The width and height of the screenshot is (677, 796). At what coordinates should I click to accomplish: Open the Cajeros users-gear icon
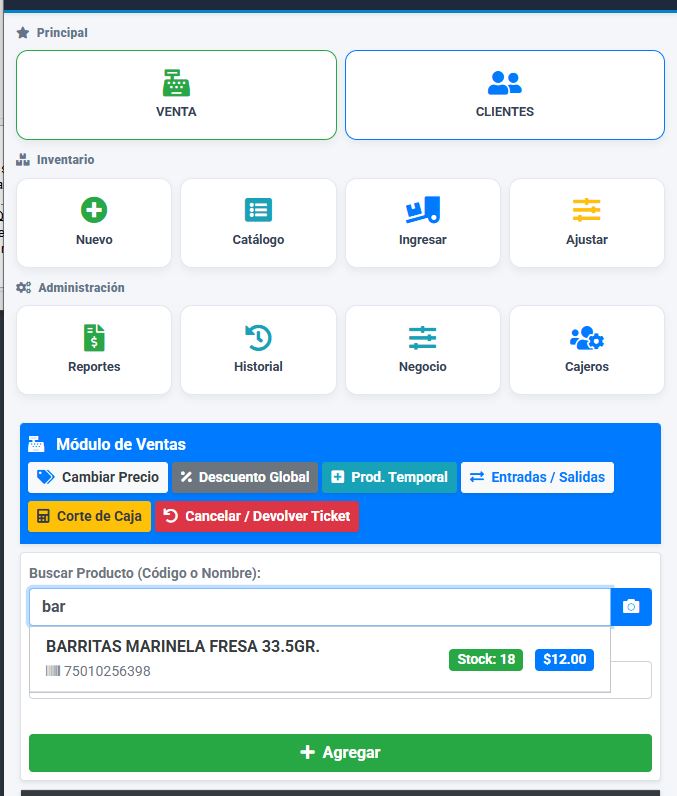coord(587,338)
